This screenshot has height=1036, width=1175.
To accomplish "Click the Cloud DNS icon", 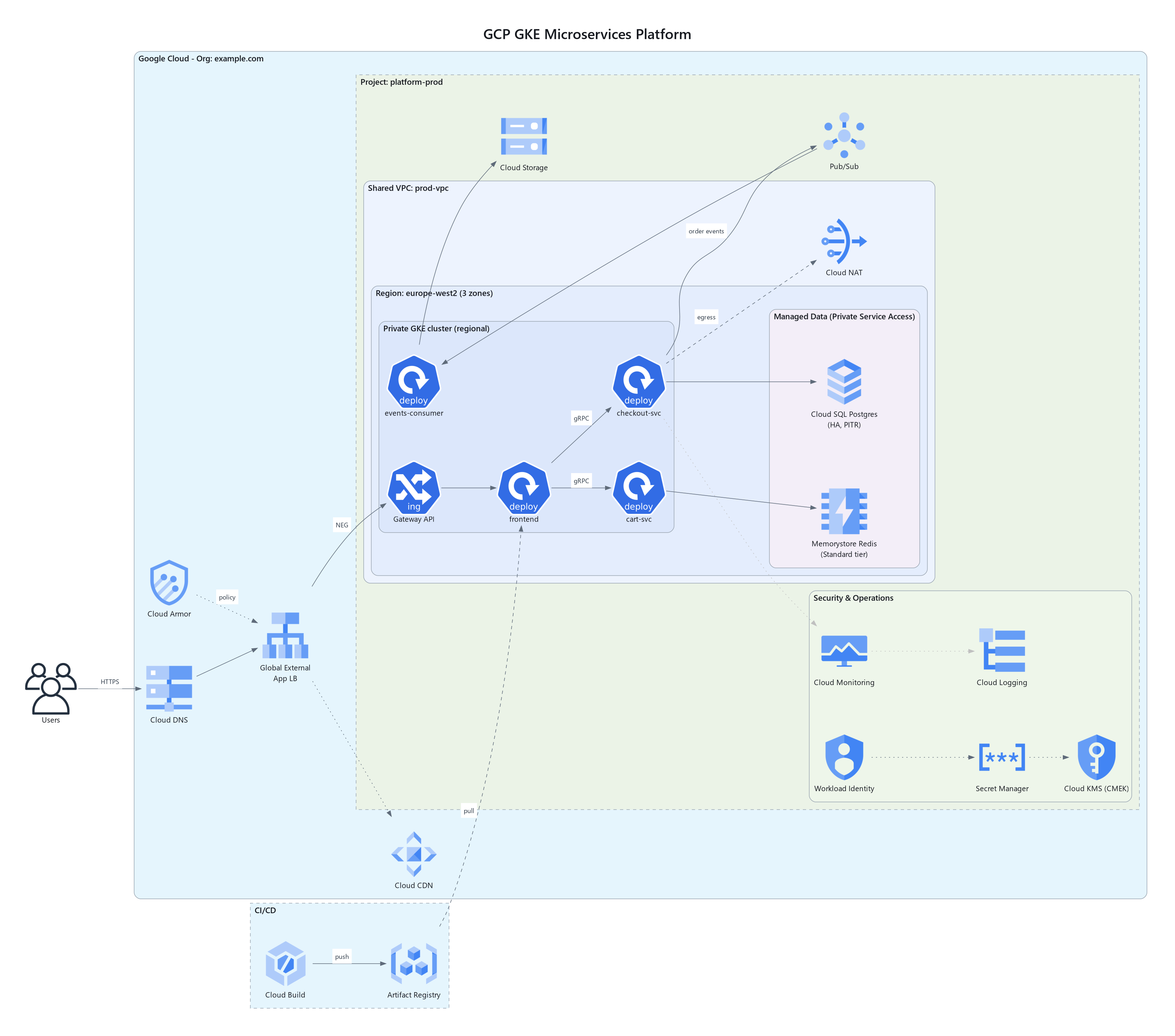I will (x=169, y=688).
